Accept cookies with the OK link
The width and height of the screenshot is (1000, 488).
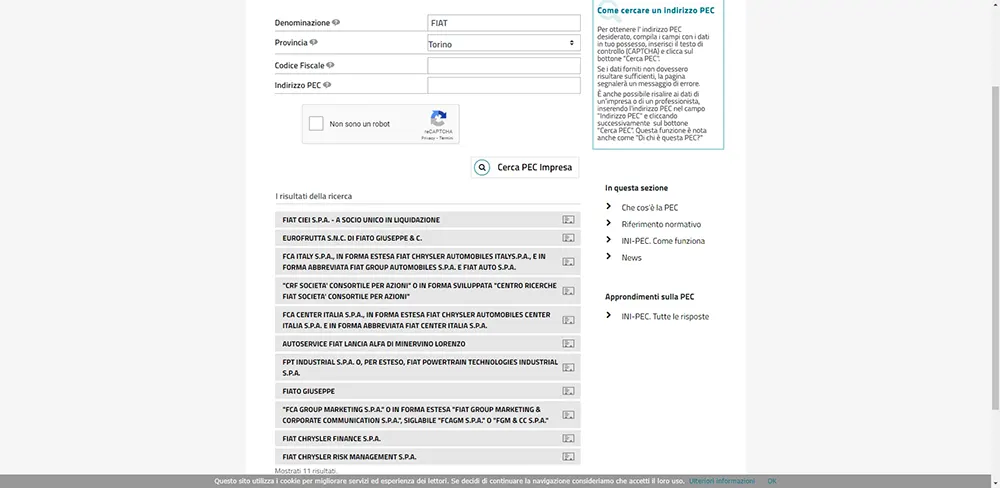pyautogui.click(x=772, y=481)
